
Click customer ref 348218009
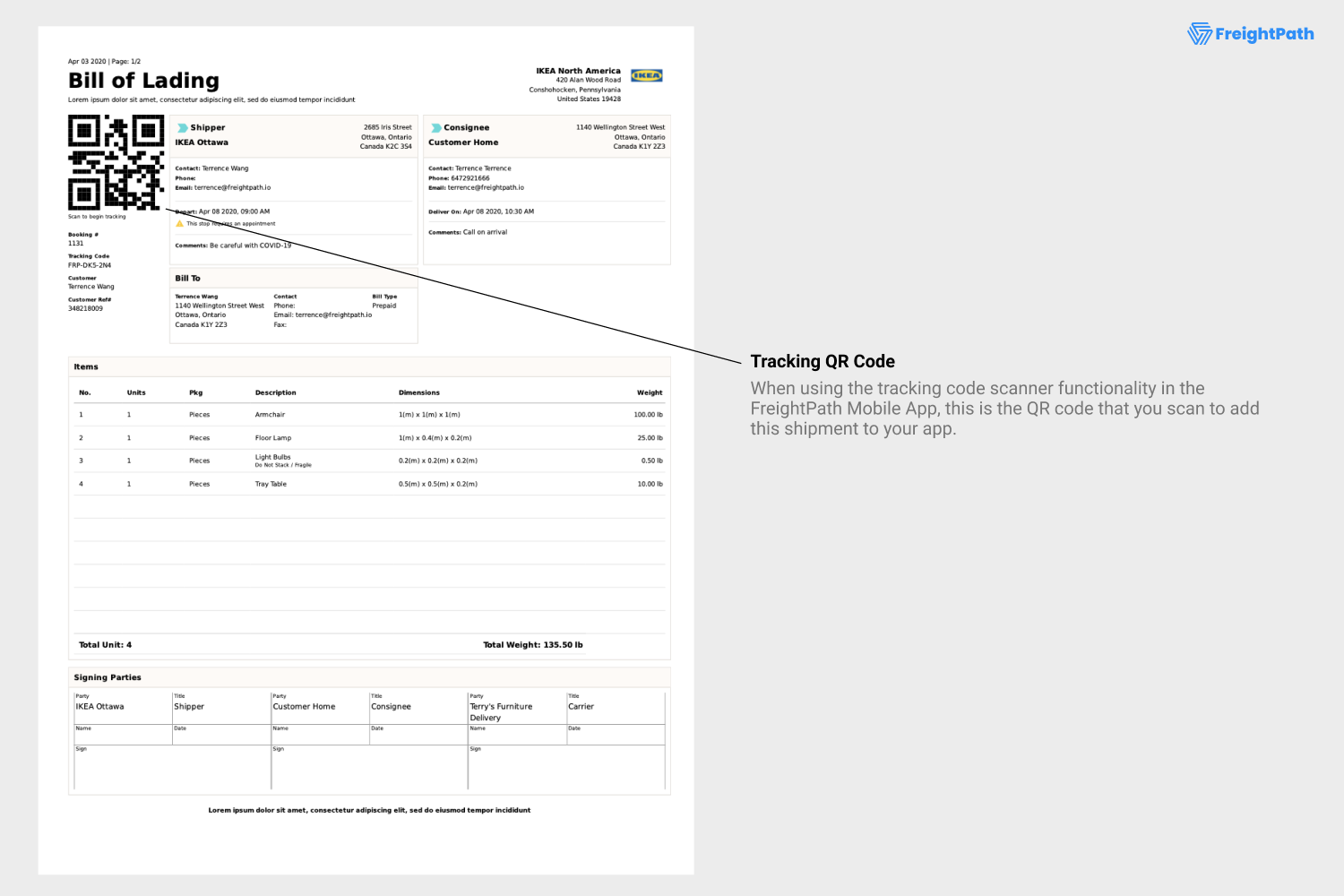85,308
